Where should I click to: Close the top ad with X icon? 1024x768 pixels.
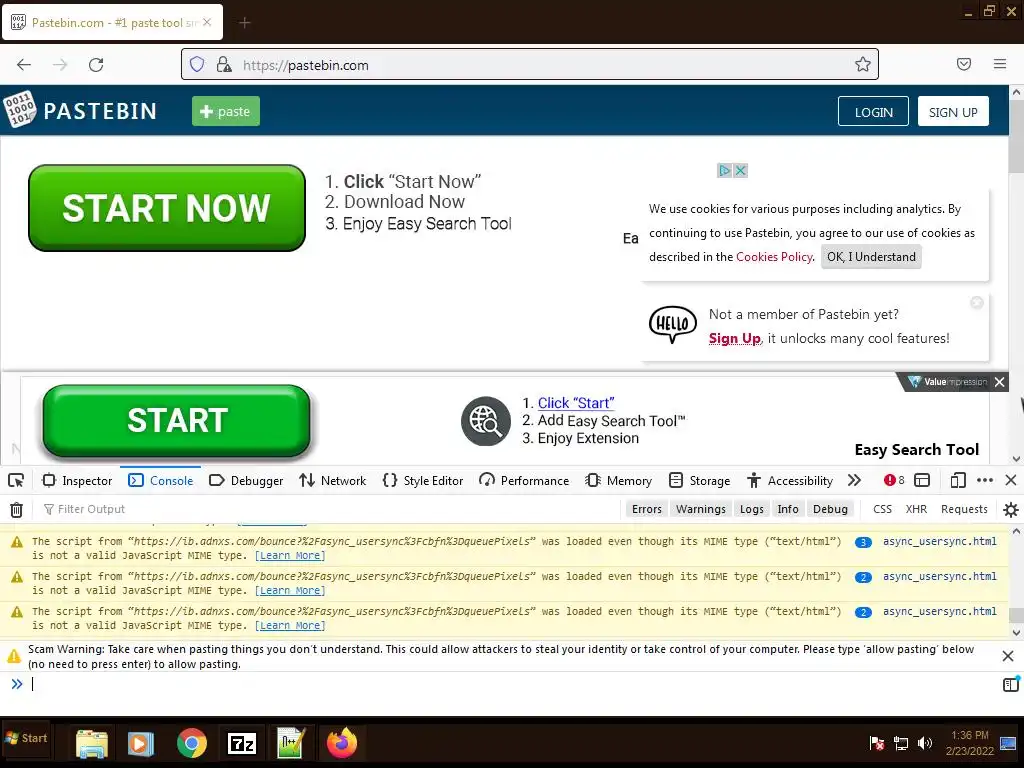(741, 170)
